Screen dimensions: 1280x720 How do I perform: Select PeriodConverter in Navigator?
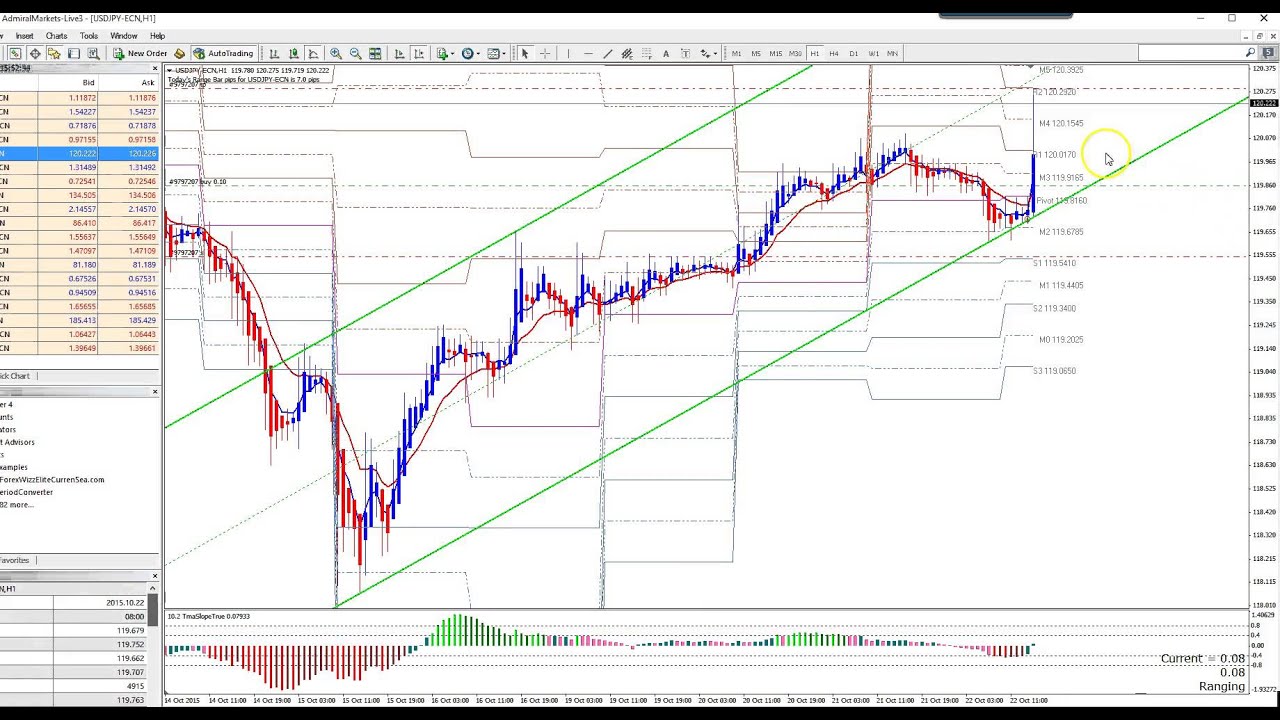click(x=27, y=492)
